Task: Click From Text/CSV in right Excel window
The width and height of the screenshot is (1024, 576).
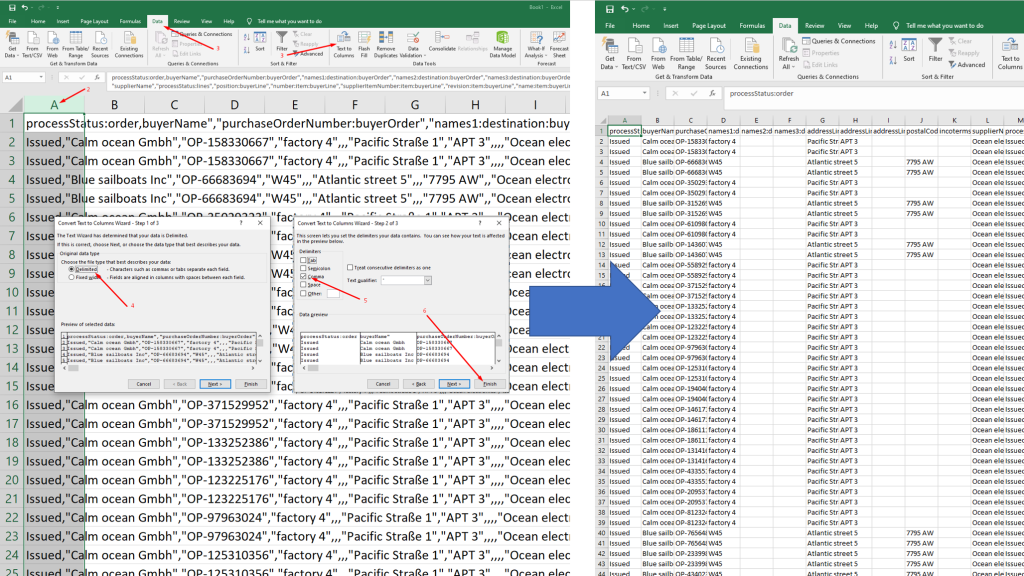Action: pyautogui.click(x=633, y=54)
